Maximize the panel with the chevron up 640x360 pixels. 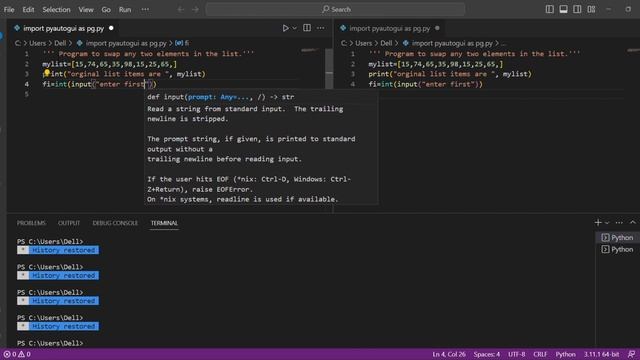633,222
